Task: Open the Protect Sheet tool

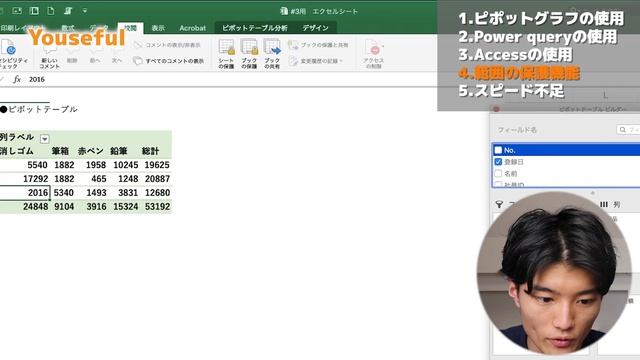Action: 226,53
